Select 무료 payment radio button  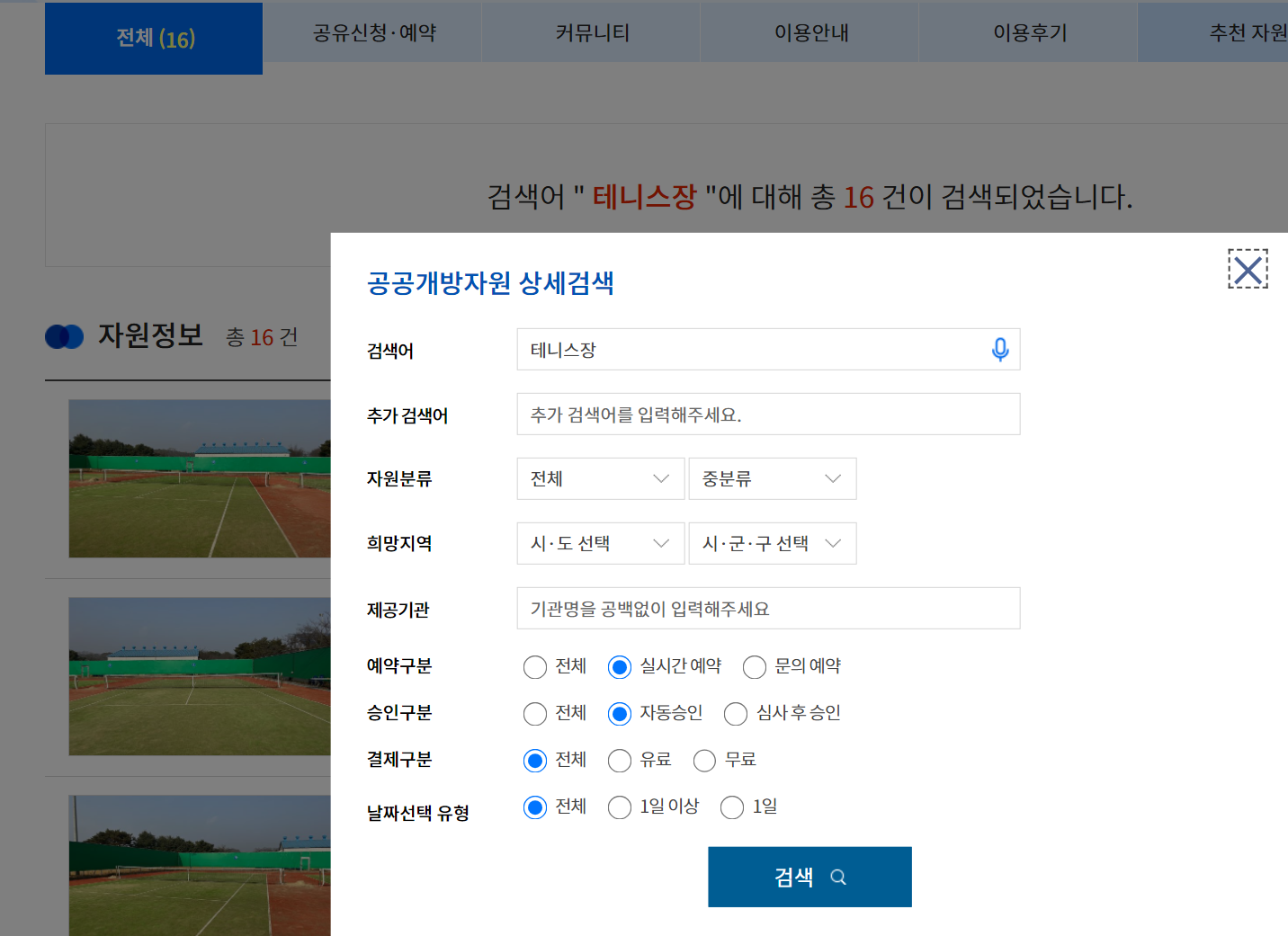[704, 761]
